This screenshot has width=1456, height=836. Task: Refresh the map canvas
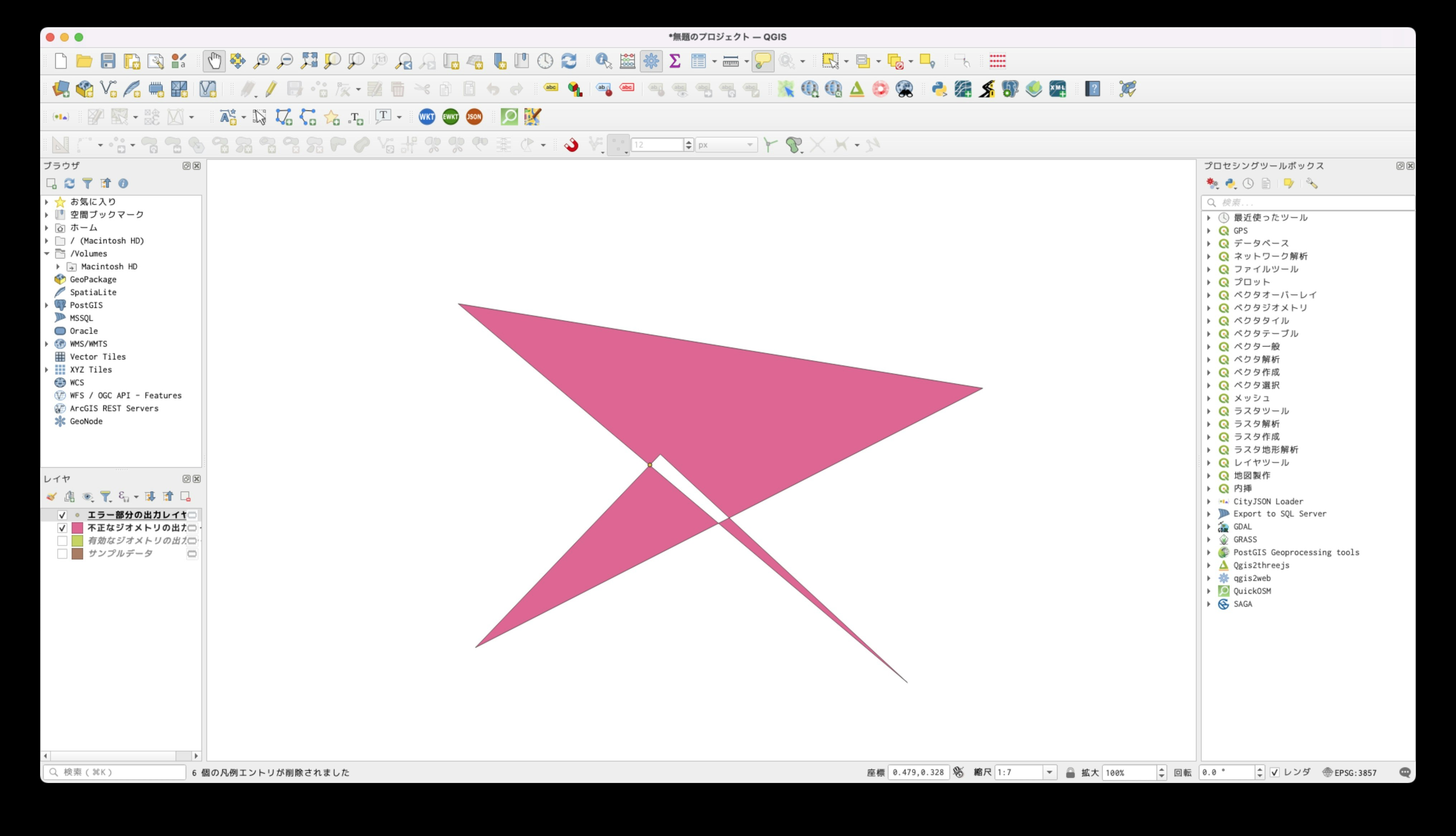(x=568, y=61)
